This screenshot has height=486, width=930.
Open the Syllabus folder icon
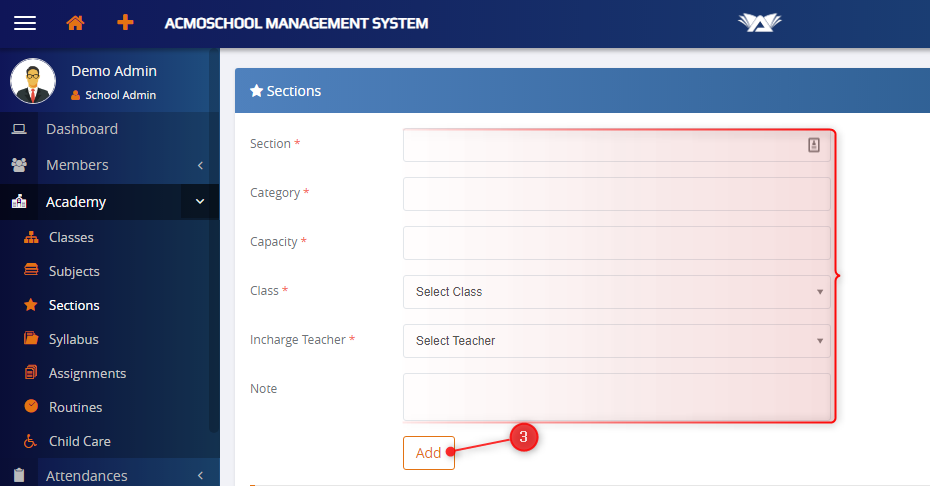pyautogui.click(x=31, y=339)
